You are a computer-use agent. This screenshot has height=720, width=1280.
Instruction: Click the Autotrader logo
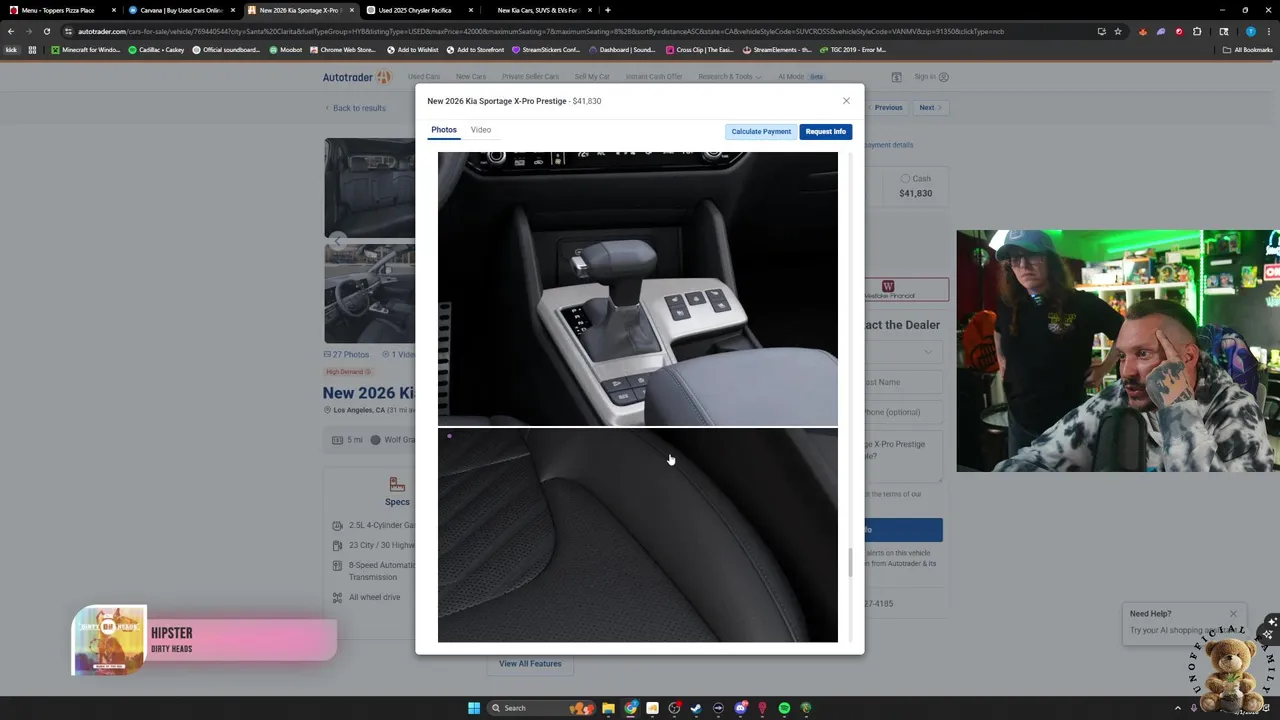tap(357, 77)
